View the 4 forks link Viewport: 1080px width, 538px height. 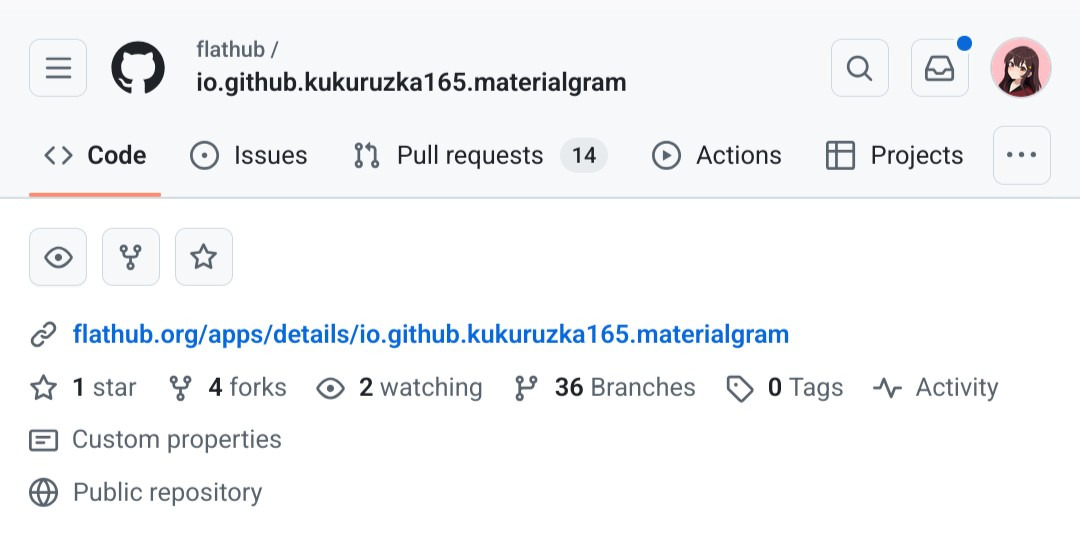click(228, 388)
